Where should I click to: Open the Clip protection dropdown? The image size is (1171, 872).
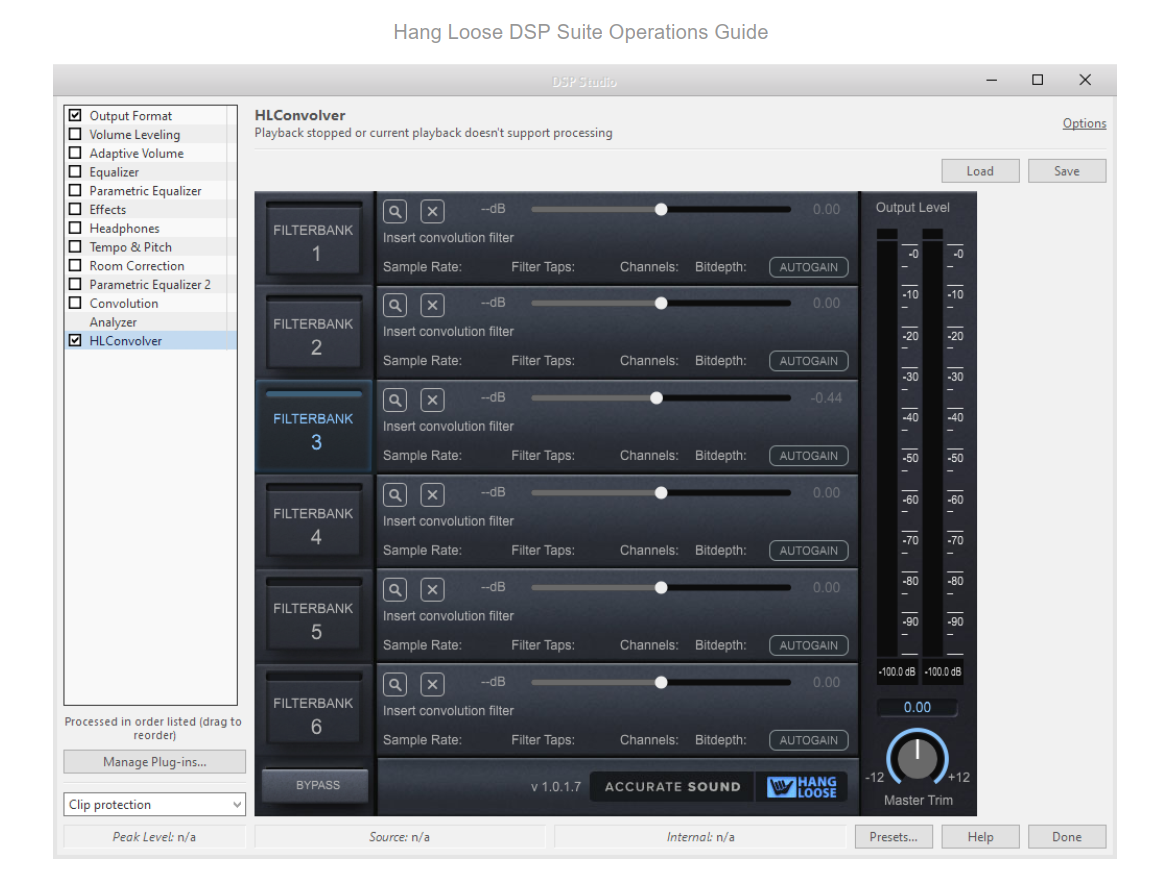tap(154, 805)
